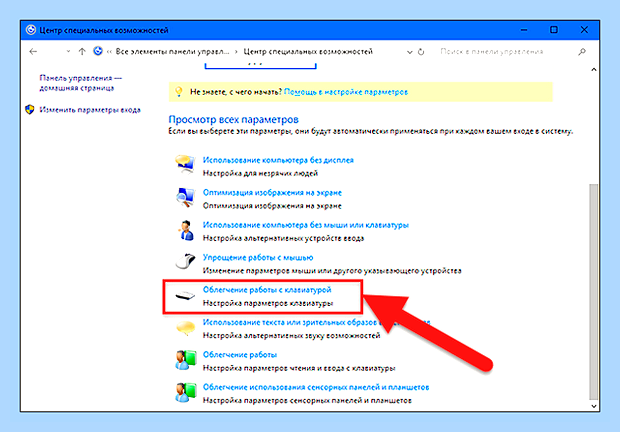The height and width of the screenshot is (432, 620).
Task: Click the shield icon beside Изменить параметры входа
Action: 30,109
